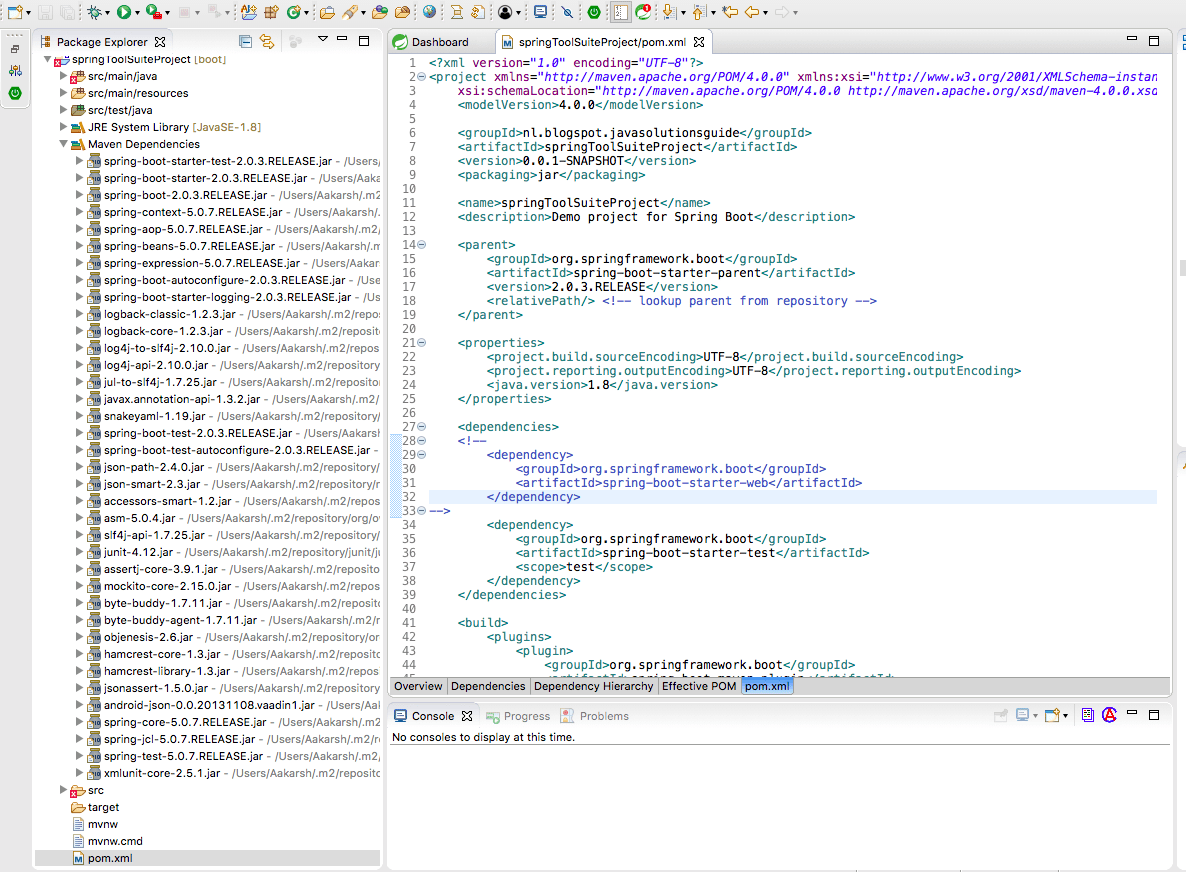Toggle the highlighted editor mode toolbar button
Screen dimensions: 1186x872
[620, 12]
